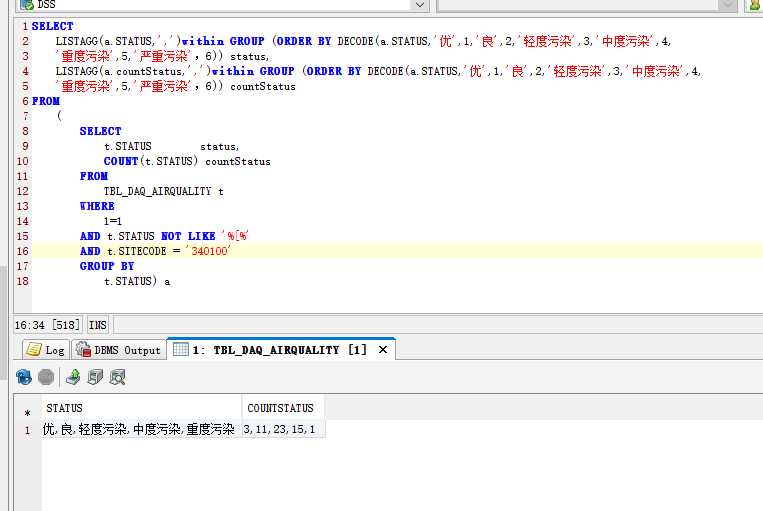Image resolution: width=763 pixels, height=511 pixels.
Task: Click the FROM keyword on line 6
Action: [x=46, y=101]
